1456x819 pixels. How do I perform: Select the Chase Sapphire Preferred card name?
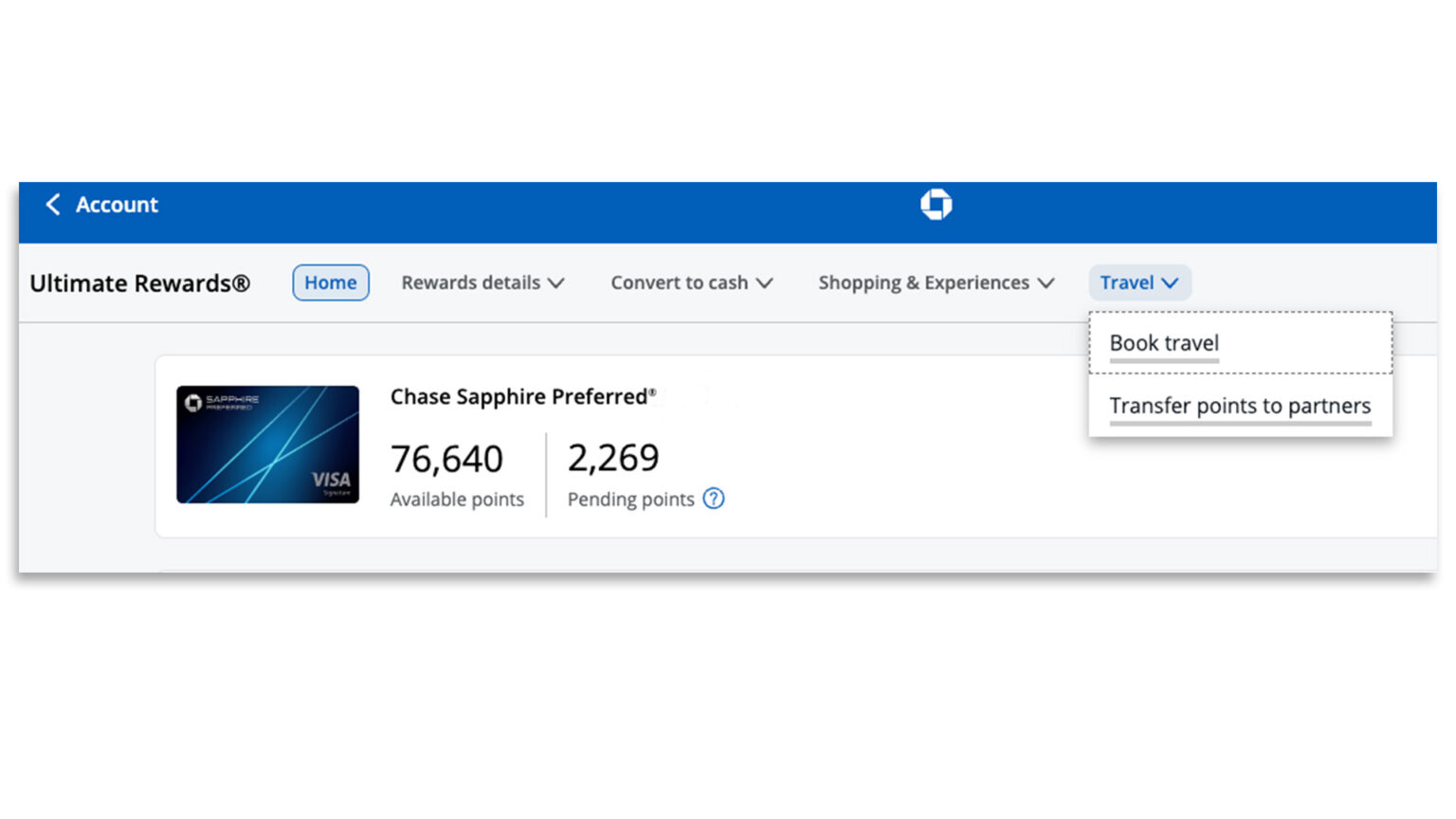coord(521,396)
